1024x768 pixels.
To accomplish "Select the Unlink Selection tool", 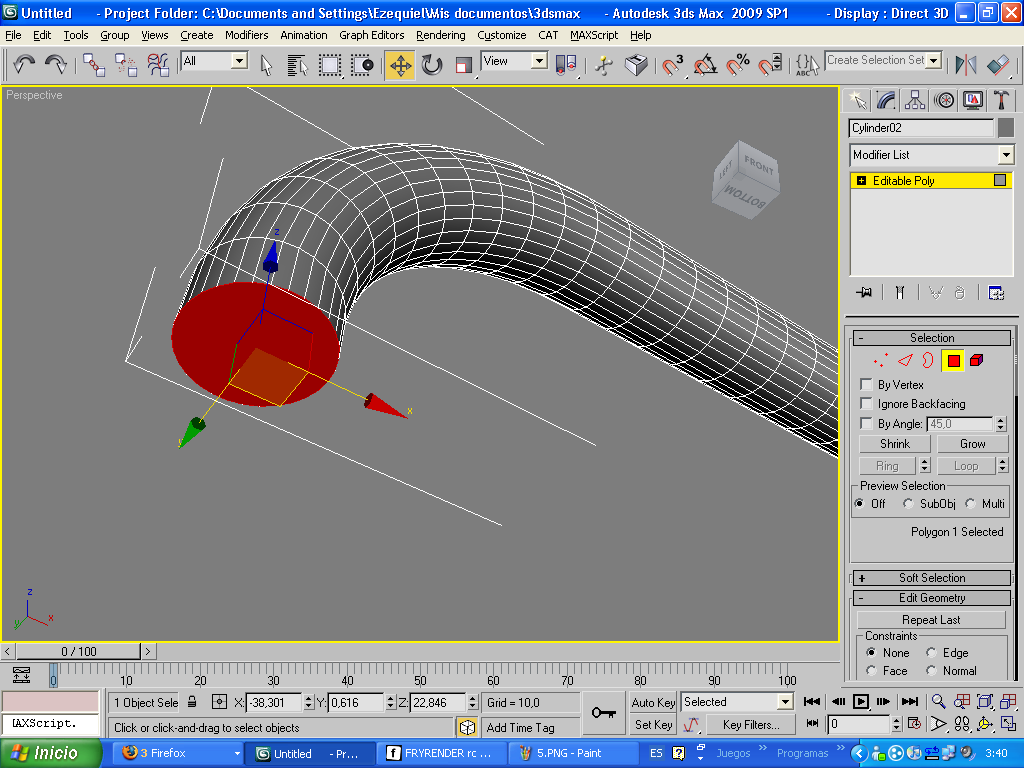I will coord(126,65).
